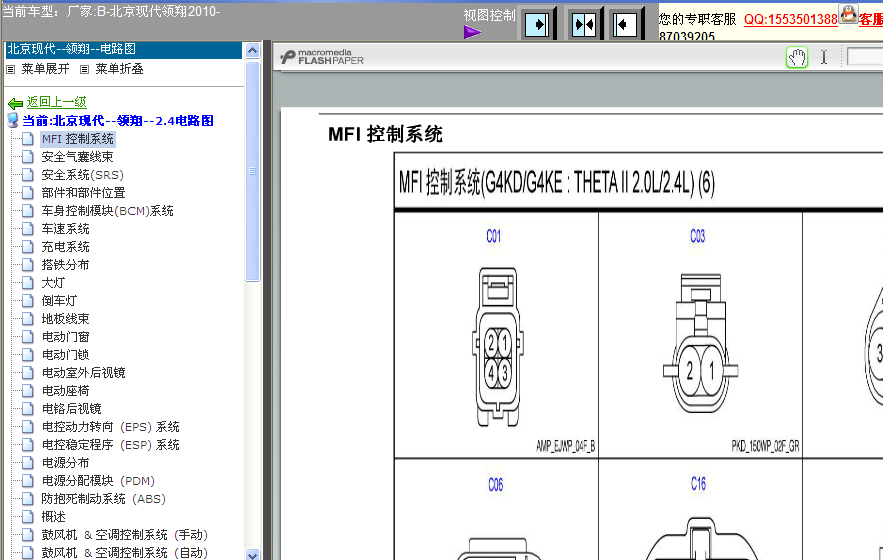The image size is (883, 560).
Task: Open 电铬后视镜 tree item
Action: coord(72,409)
